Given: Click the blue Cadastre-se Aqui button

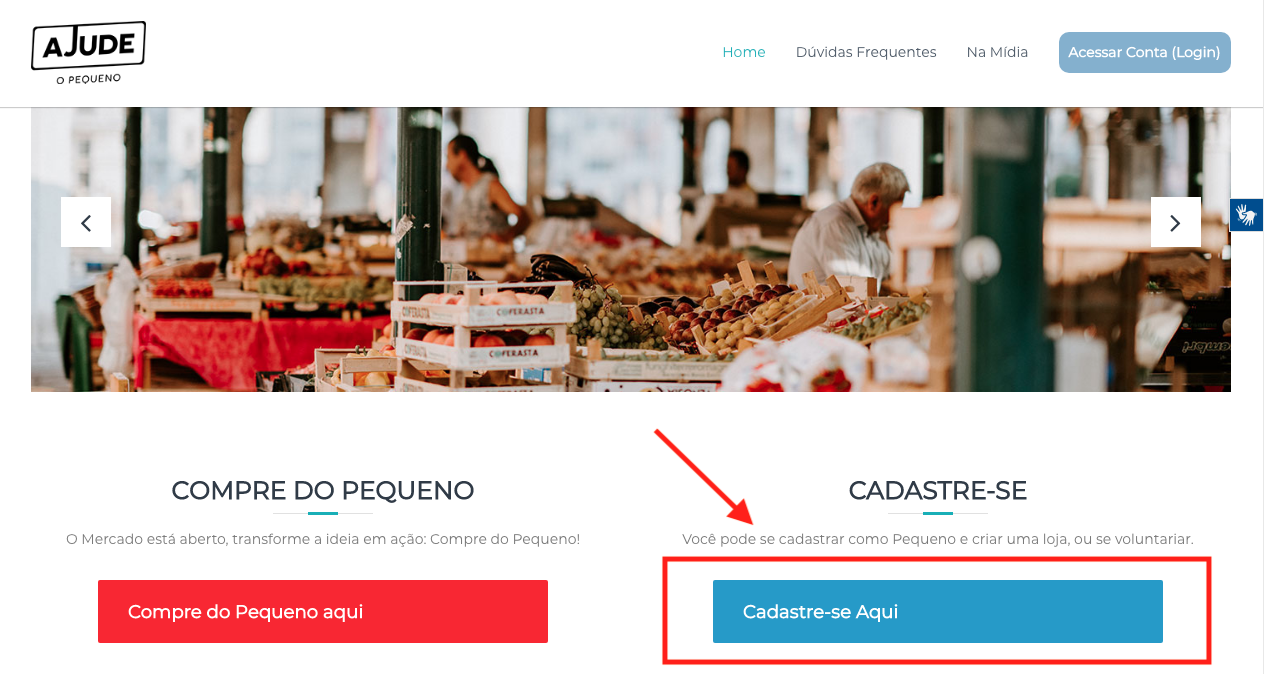Looking at the screenshot, I should tap(938, 611).
